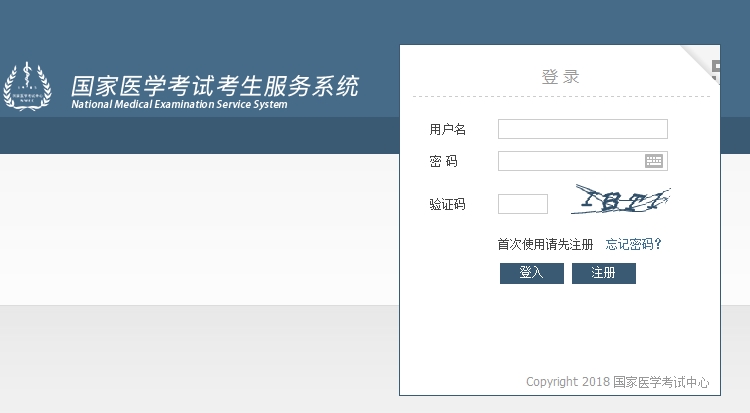Click the 用户名 field label
This screenshot has height=413, width=750.
[x=447, y=129]
